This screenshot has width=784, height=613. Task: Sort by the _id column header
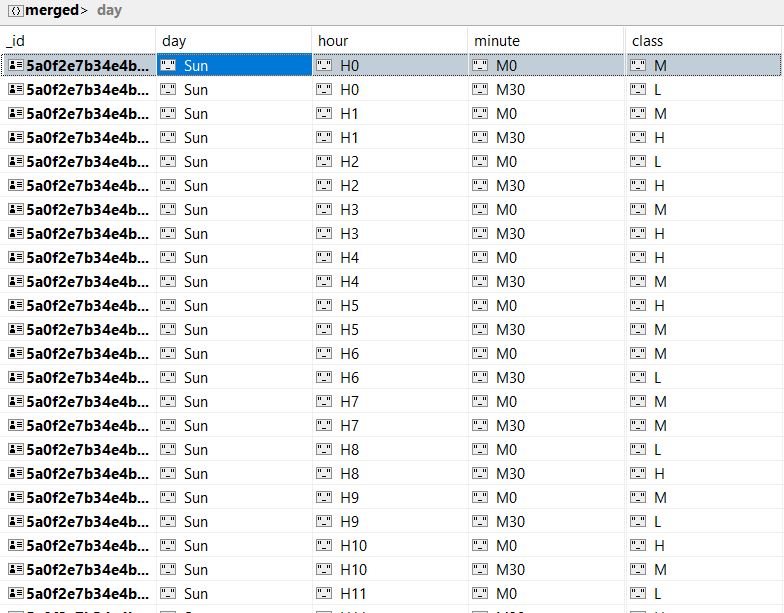(x=78, y=40)
